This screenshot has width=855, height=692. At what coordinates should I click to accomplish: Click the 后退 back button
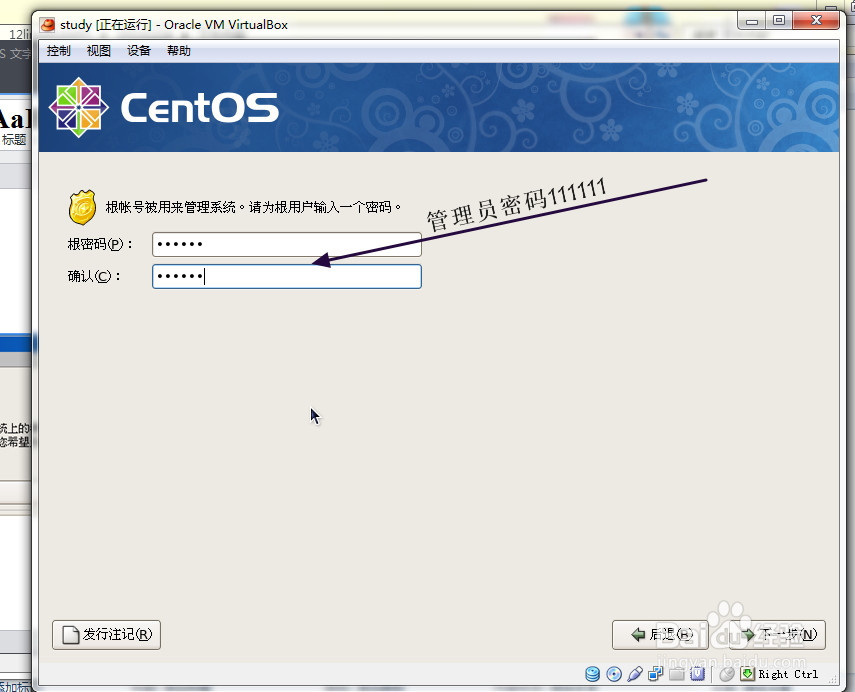pyautogui.click(x=660, y=635)
